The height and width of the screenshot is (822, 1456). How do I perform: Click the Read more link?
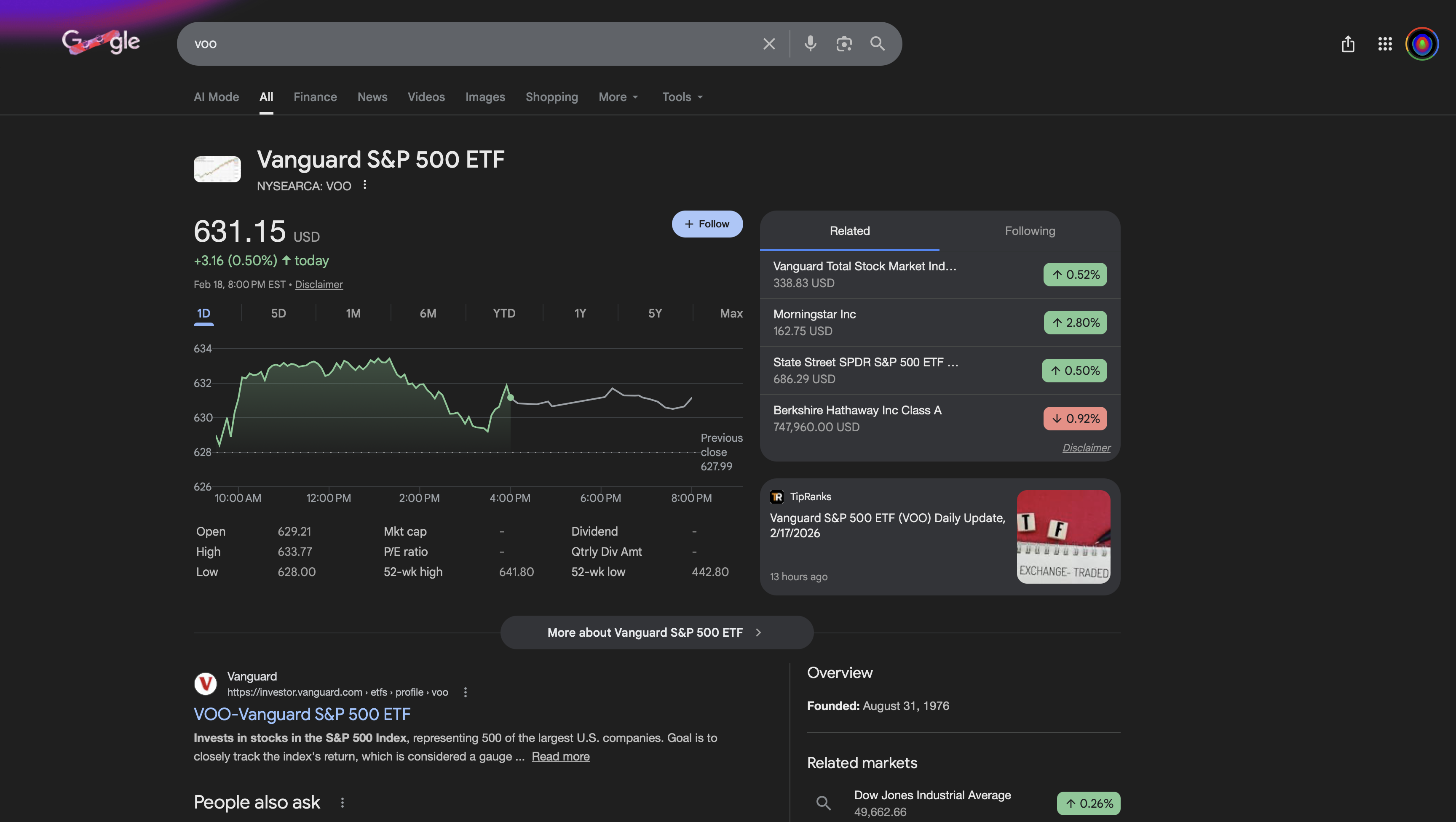[x=560, y=756]
